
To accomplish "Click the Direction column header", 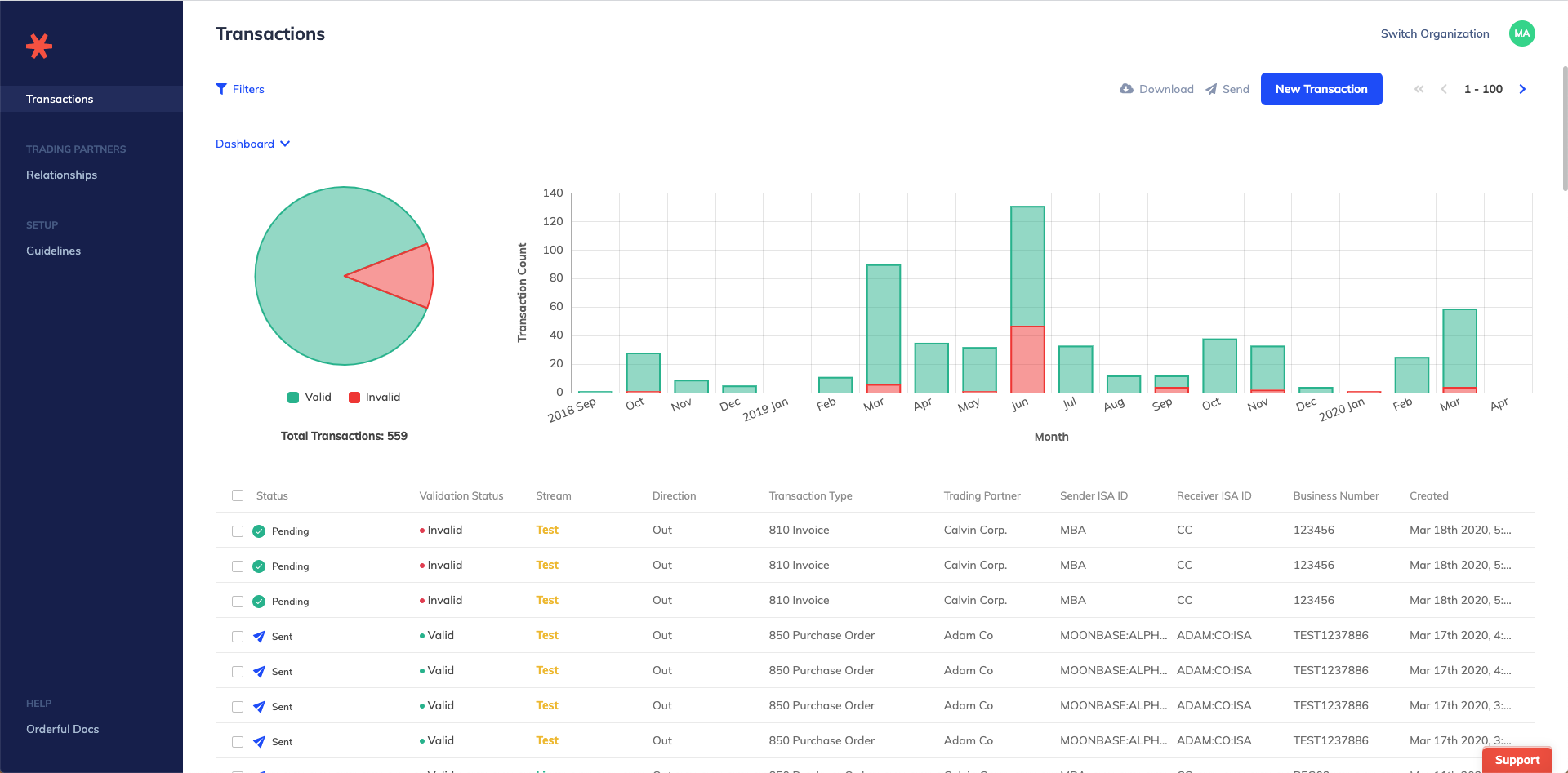I will point(675,495).
